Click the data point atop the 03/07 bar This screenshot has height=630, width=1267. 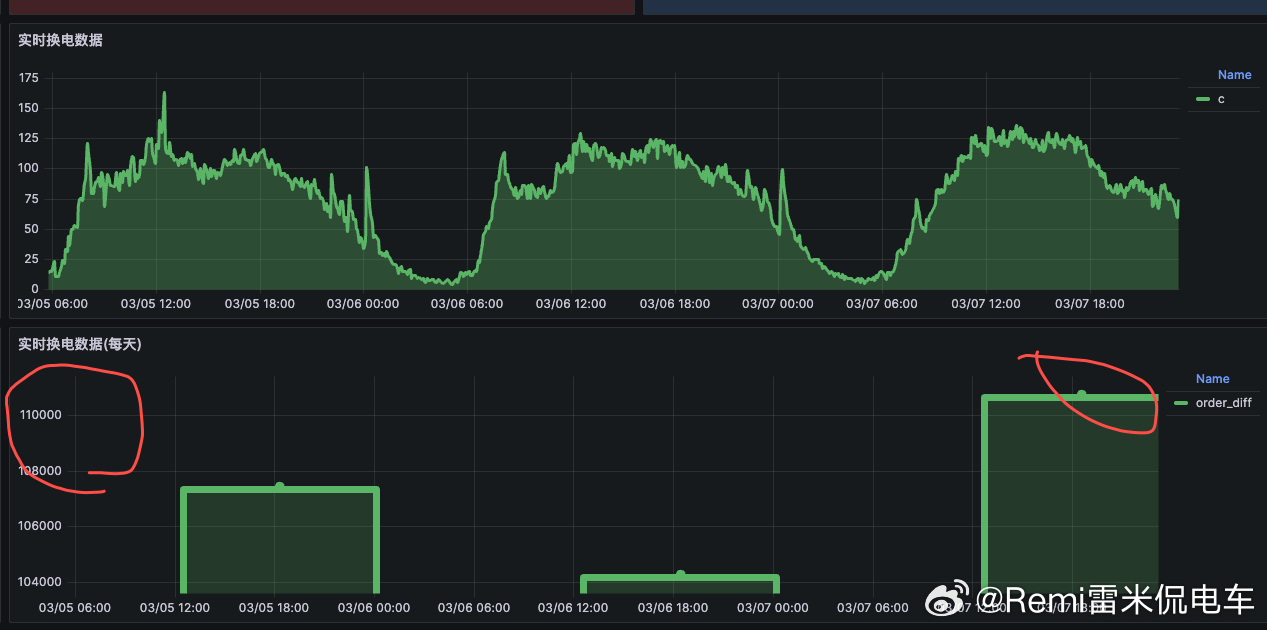pos(1081,394)
